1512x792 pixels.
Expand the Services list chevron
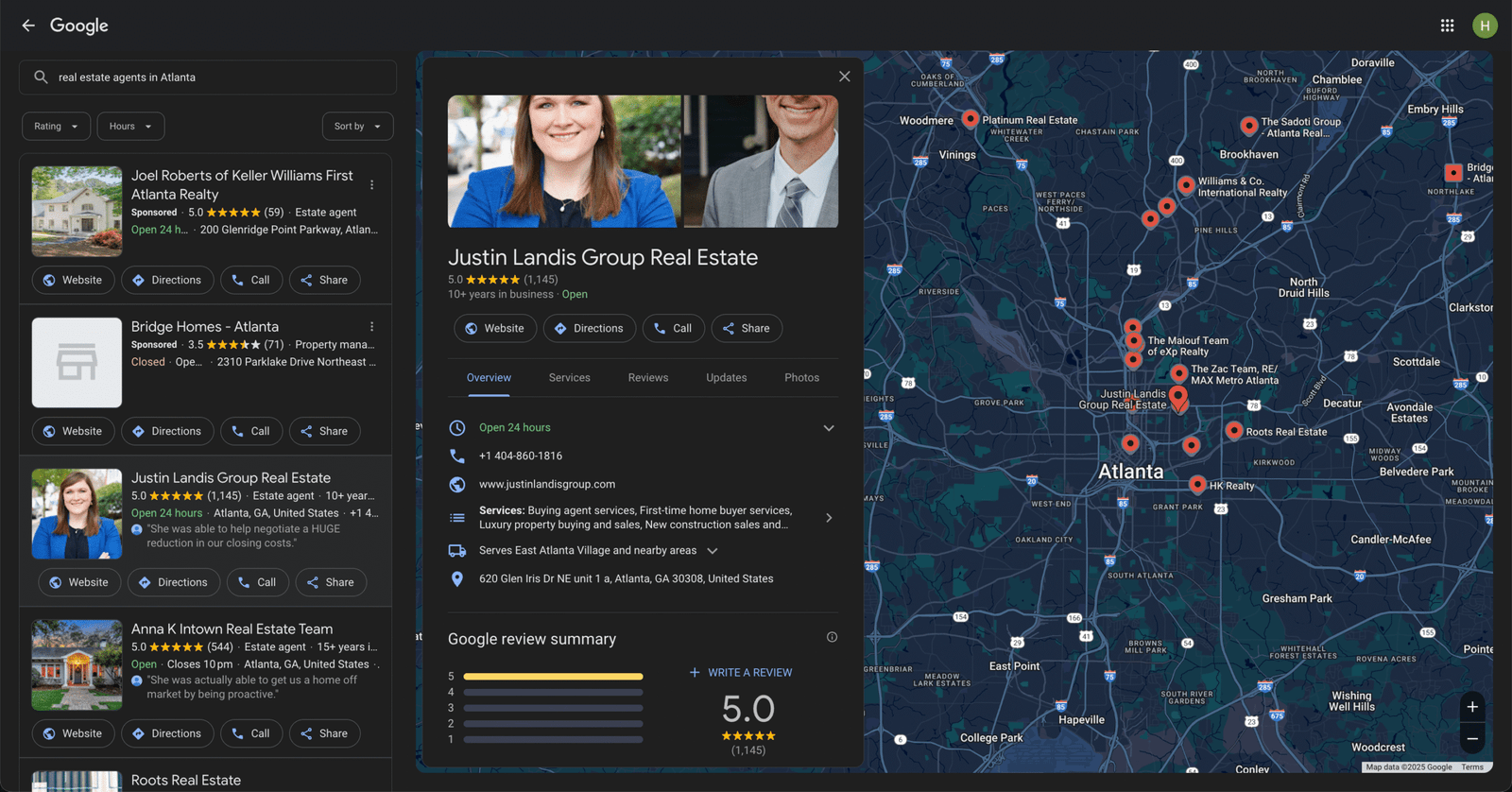tap(829, 518)
